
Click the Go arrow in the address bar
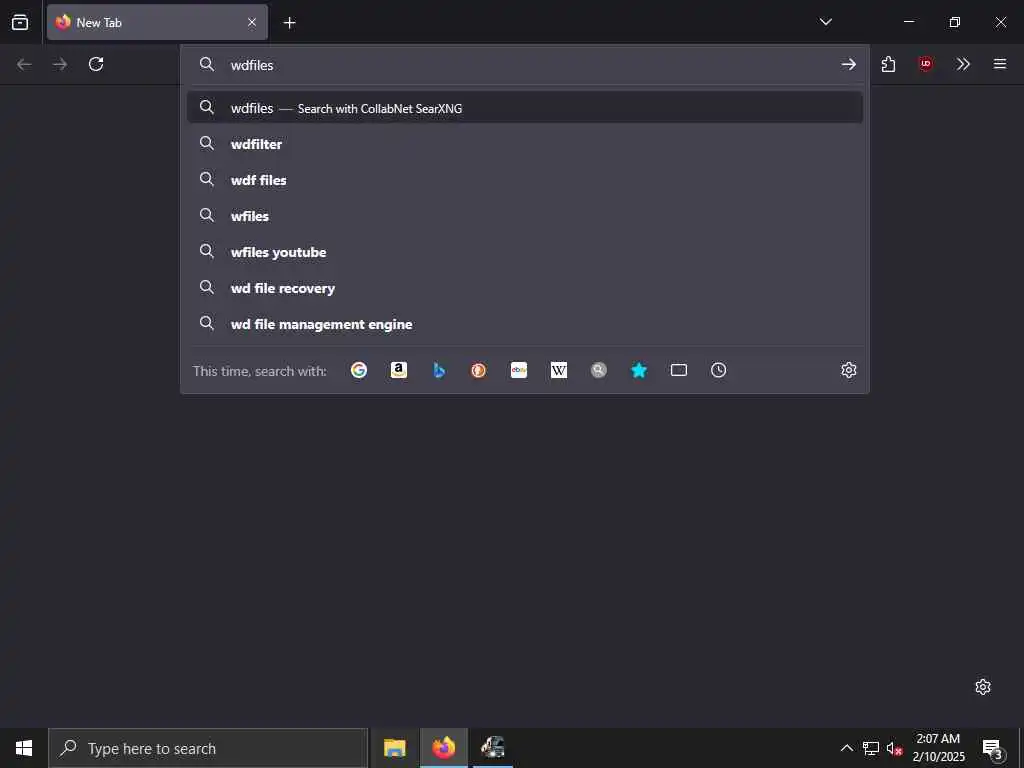[x=848, y=64]
